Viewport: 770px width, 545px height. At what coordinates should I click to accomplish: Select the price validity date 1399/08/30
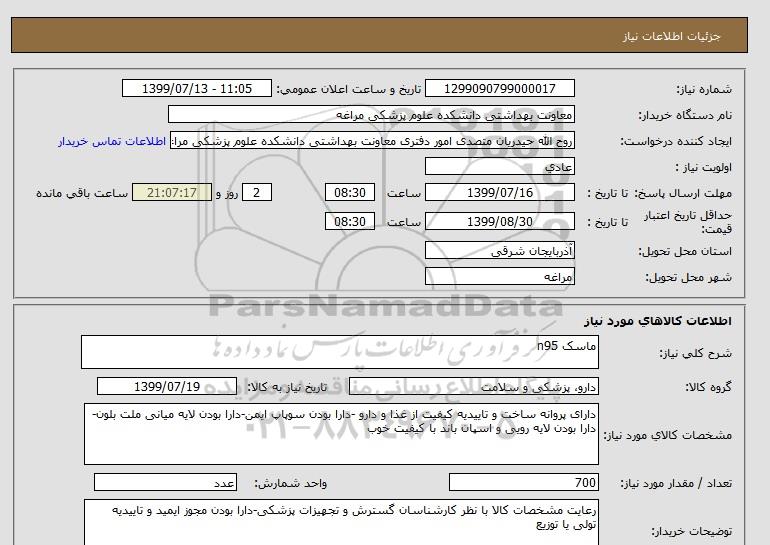(x=499, y=221)
